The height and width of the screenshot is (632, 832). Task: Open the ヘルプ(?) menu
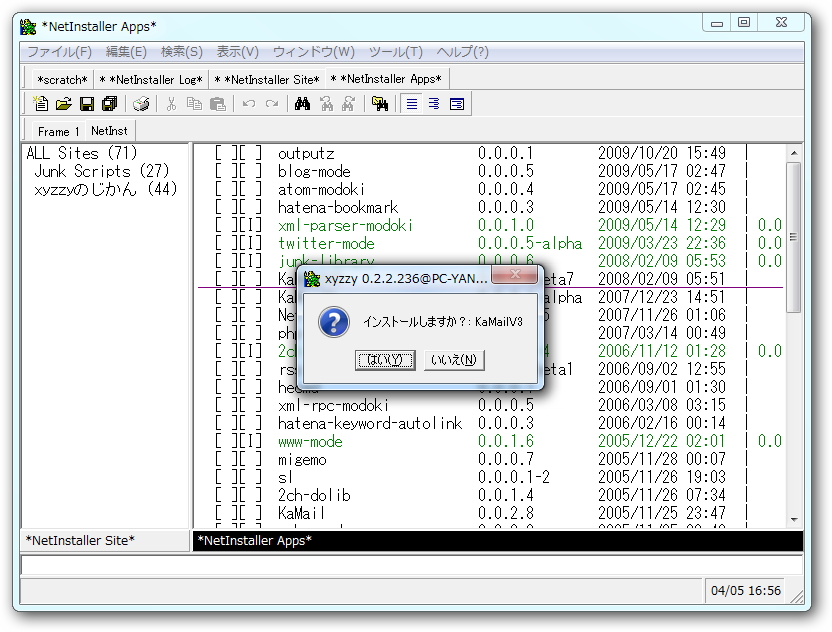click(462, 52)
